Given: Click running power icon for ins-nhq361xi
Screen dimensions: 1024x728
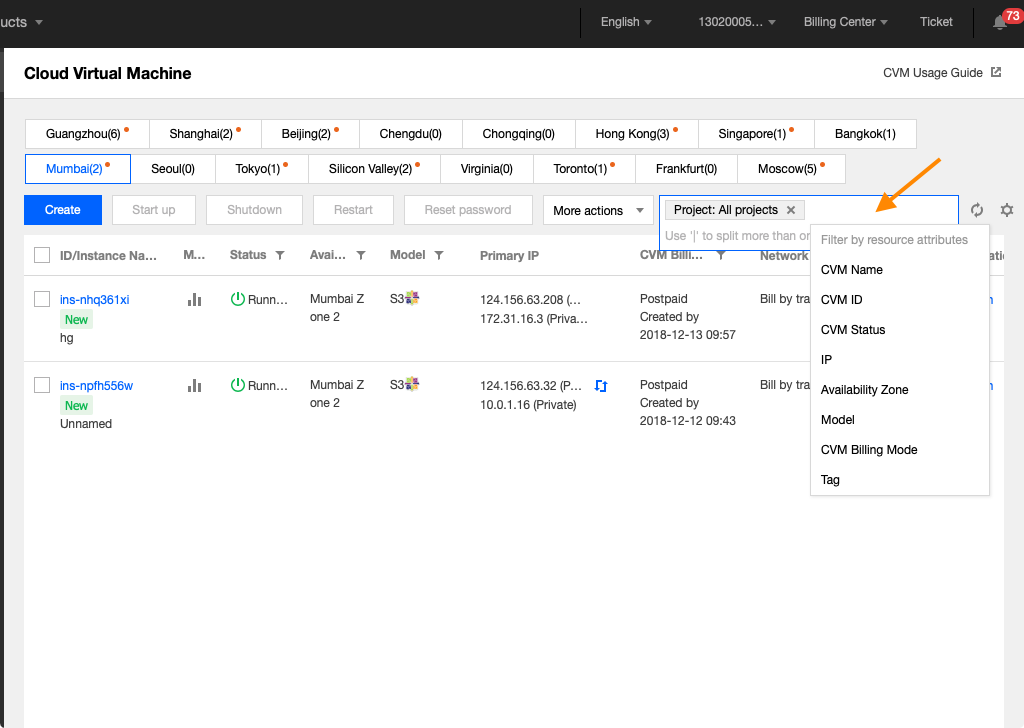Looking at the screenshot, I should click(x=238, y=299).
